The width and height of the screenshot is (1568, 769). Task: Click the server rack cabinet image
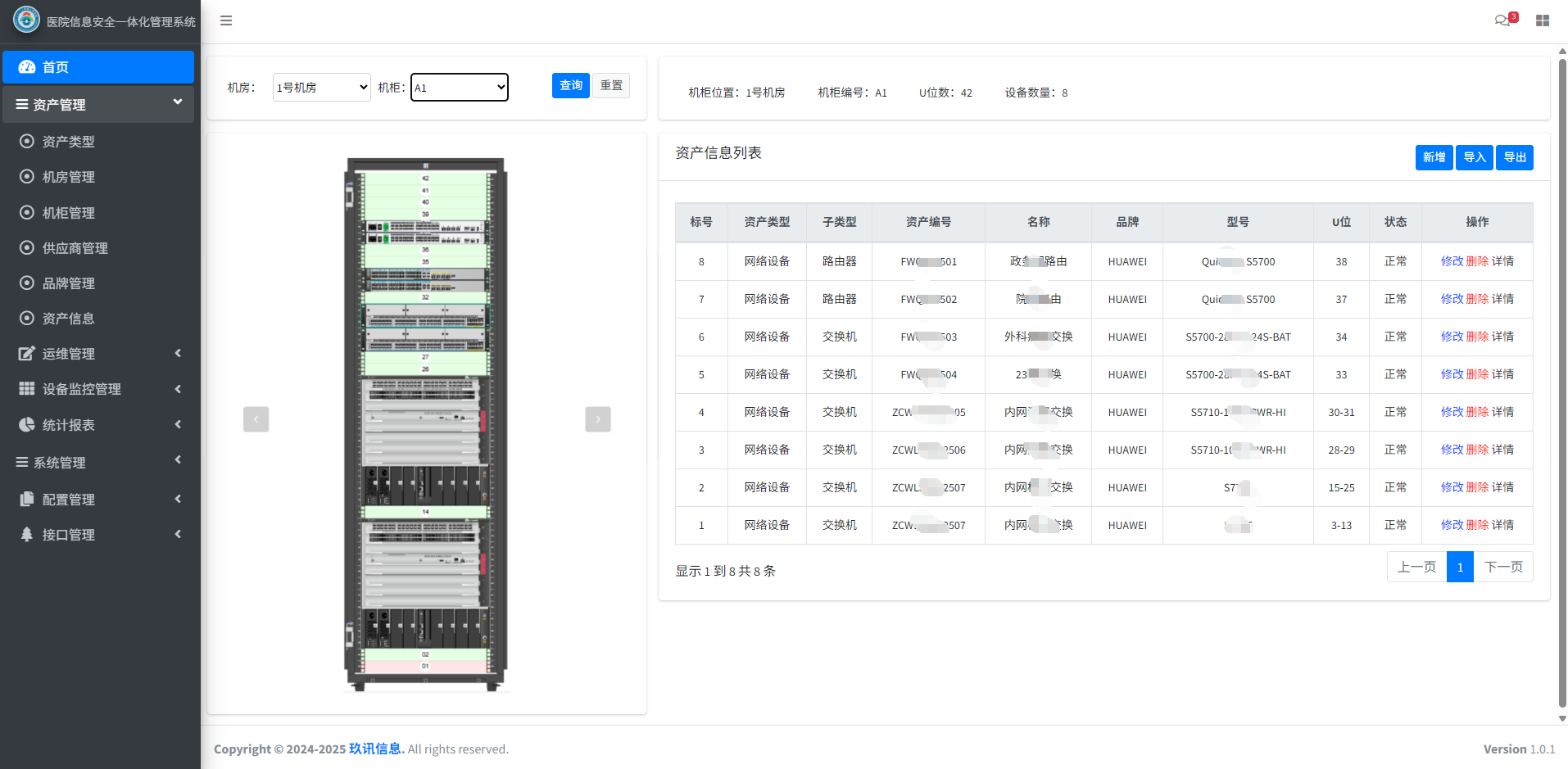tap(426, 424)
